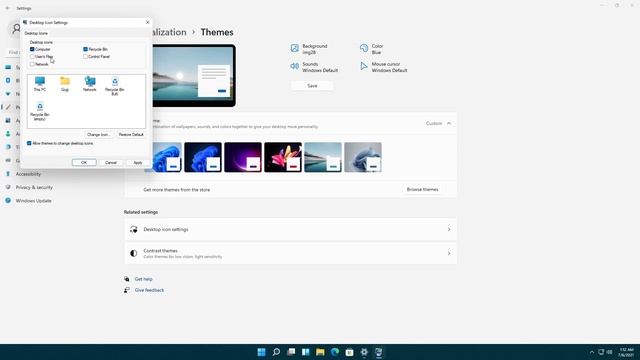Select the Windows dark blue bloom theme
The width and height of the screenshot is (640, 360).
click(203, 157)
